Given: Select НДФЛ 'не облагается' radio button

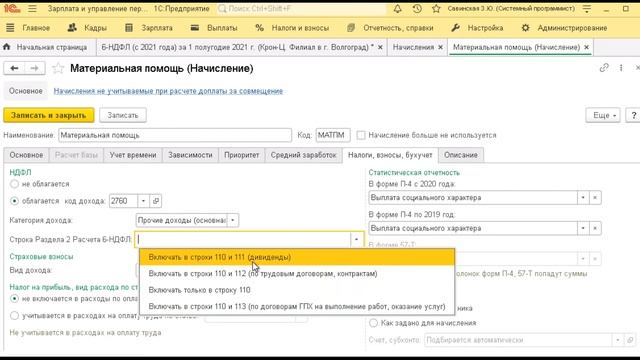Looking at the screenshot, I should [x=14, y=184].
